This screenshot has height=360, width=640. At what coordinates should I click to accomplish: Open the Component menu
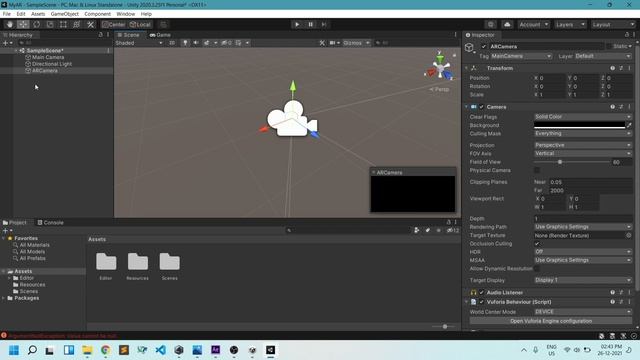tap(97, 14)
